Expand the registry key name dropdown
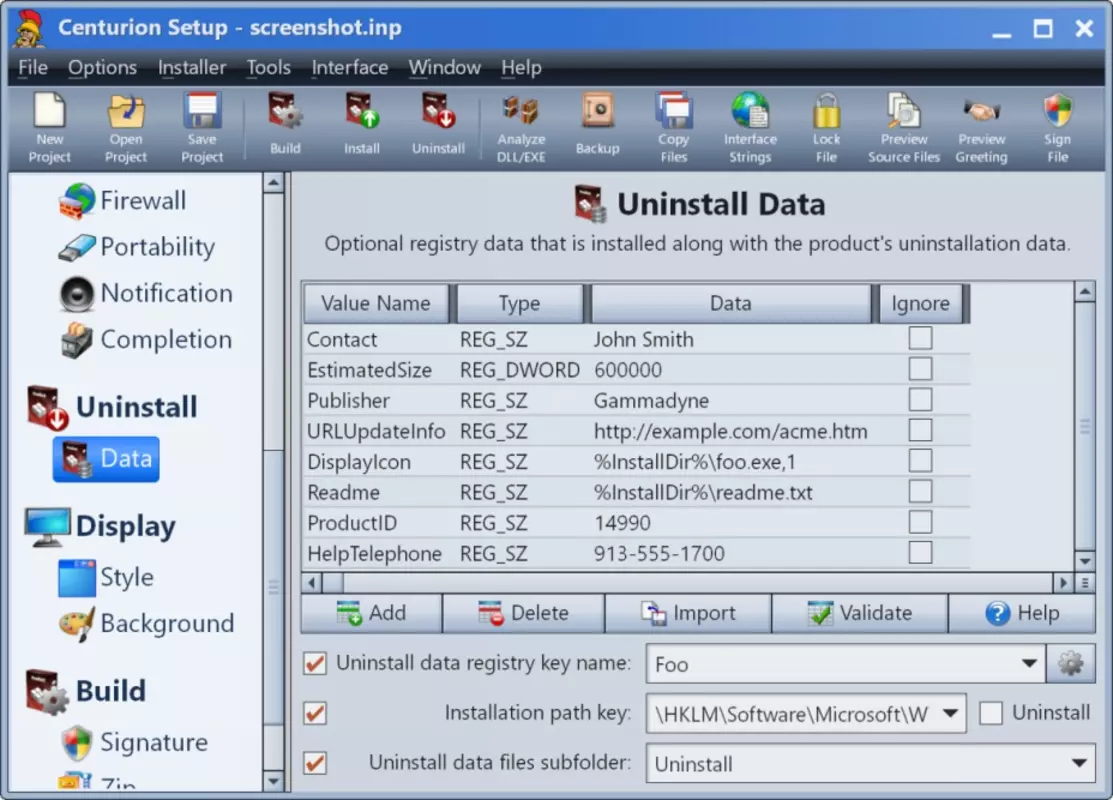Viewport: 1113px width, 800px height. tap(1029, 664)
